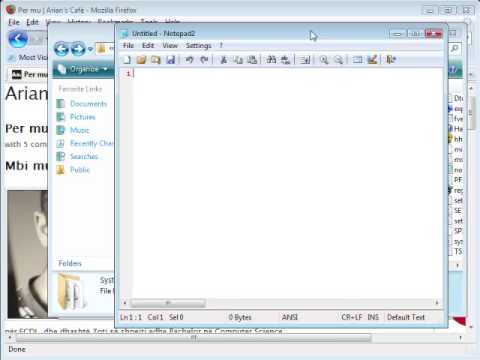Click the Cut scissors icon
The width and height of the screenshot is (480, 360).
(223, 60)
